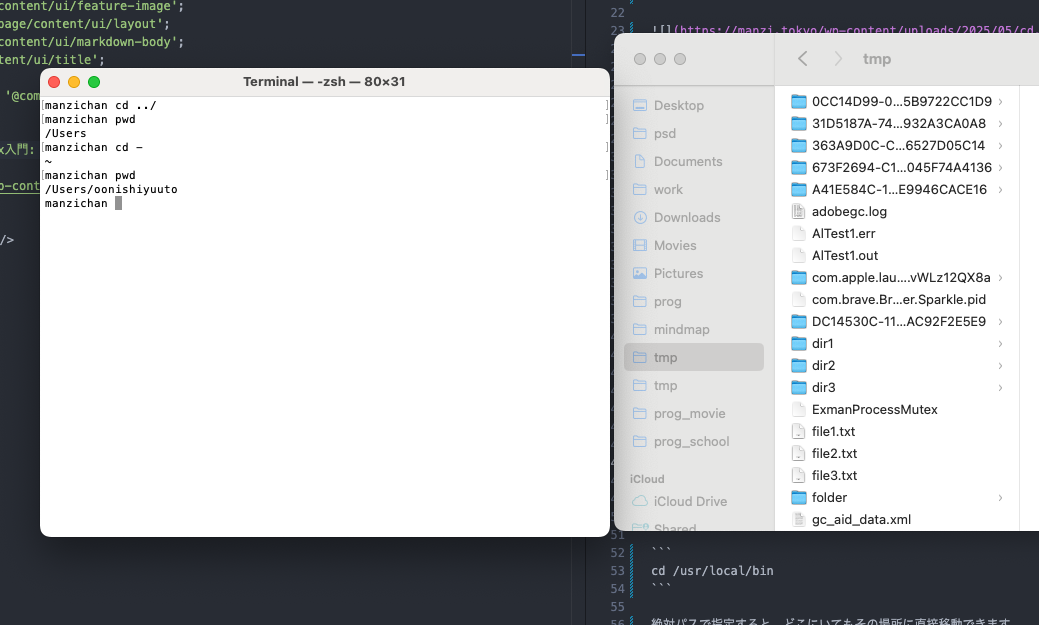This screenshot has height=625, width=1039.
Task: Click the terminal prompt cursor block
Action: pyautogui.click(x=119, y=203)
